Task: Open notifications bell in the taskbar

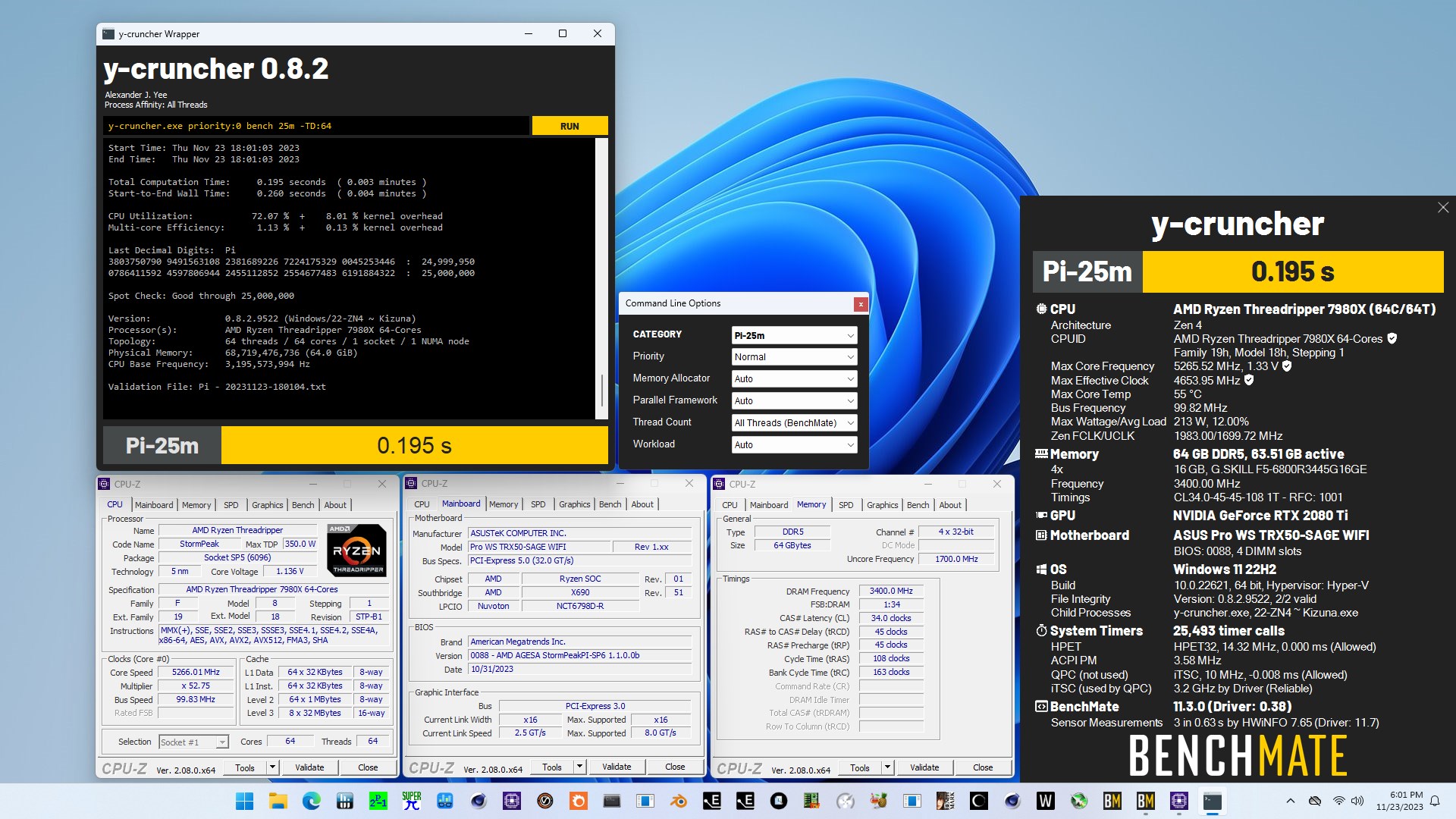Action: (1435, 801)
